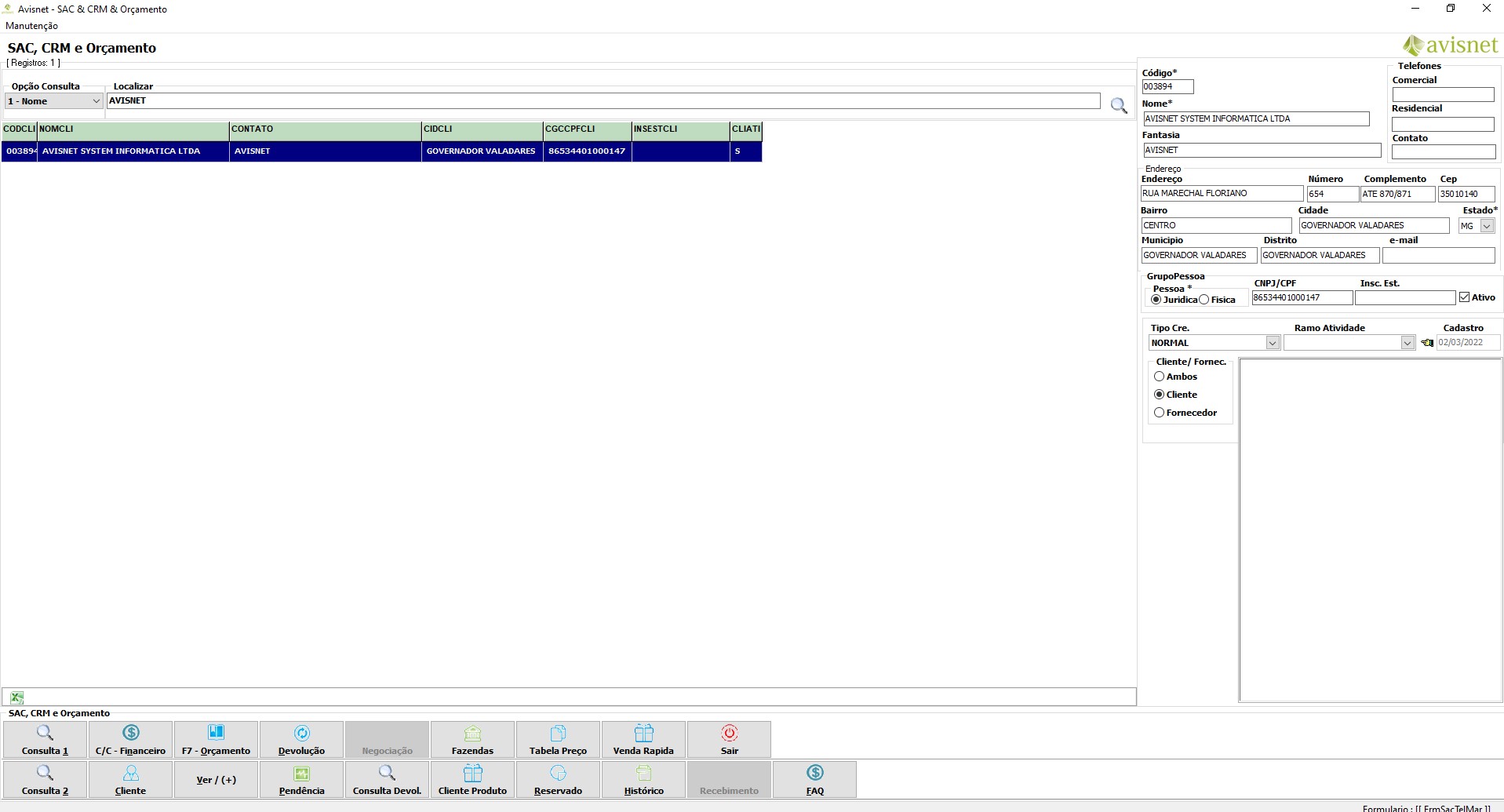Click the Localizar search text field

tap(603, 101)
